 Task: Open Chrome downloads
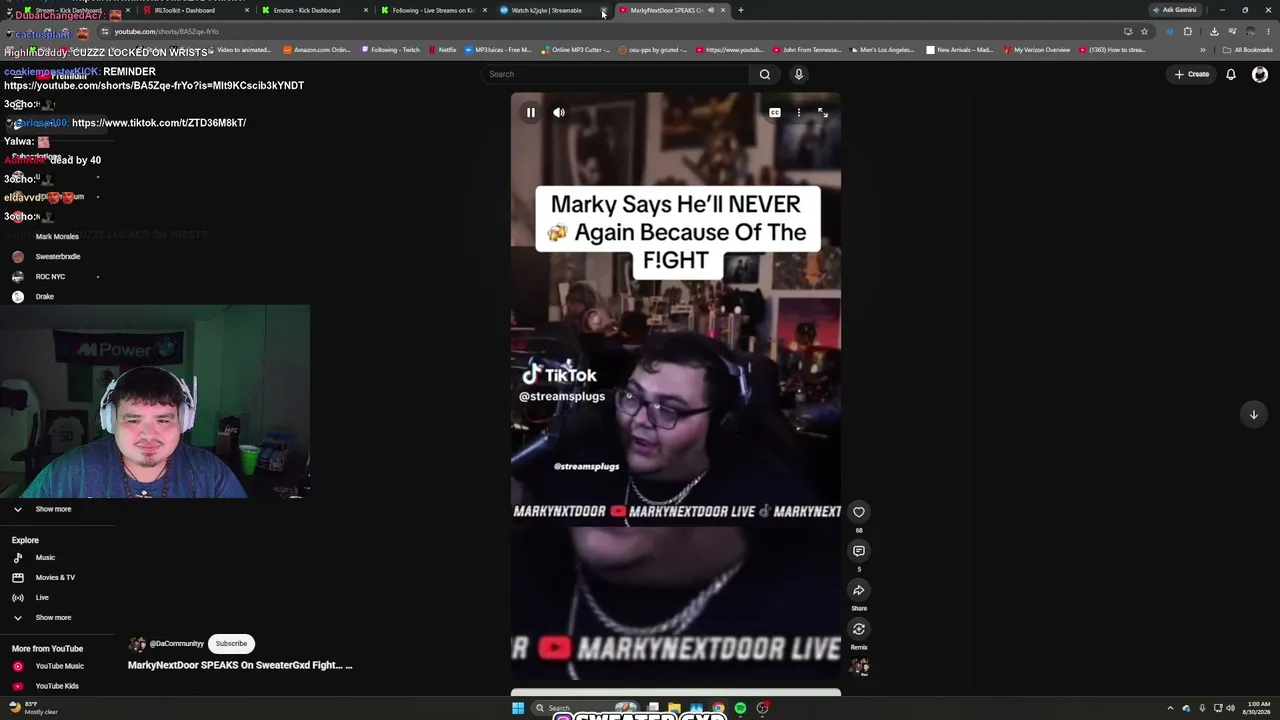[1214, 31]
